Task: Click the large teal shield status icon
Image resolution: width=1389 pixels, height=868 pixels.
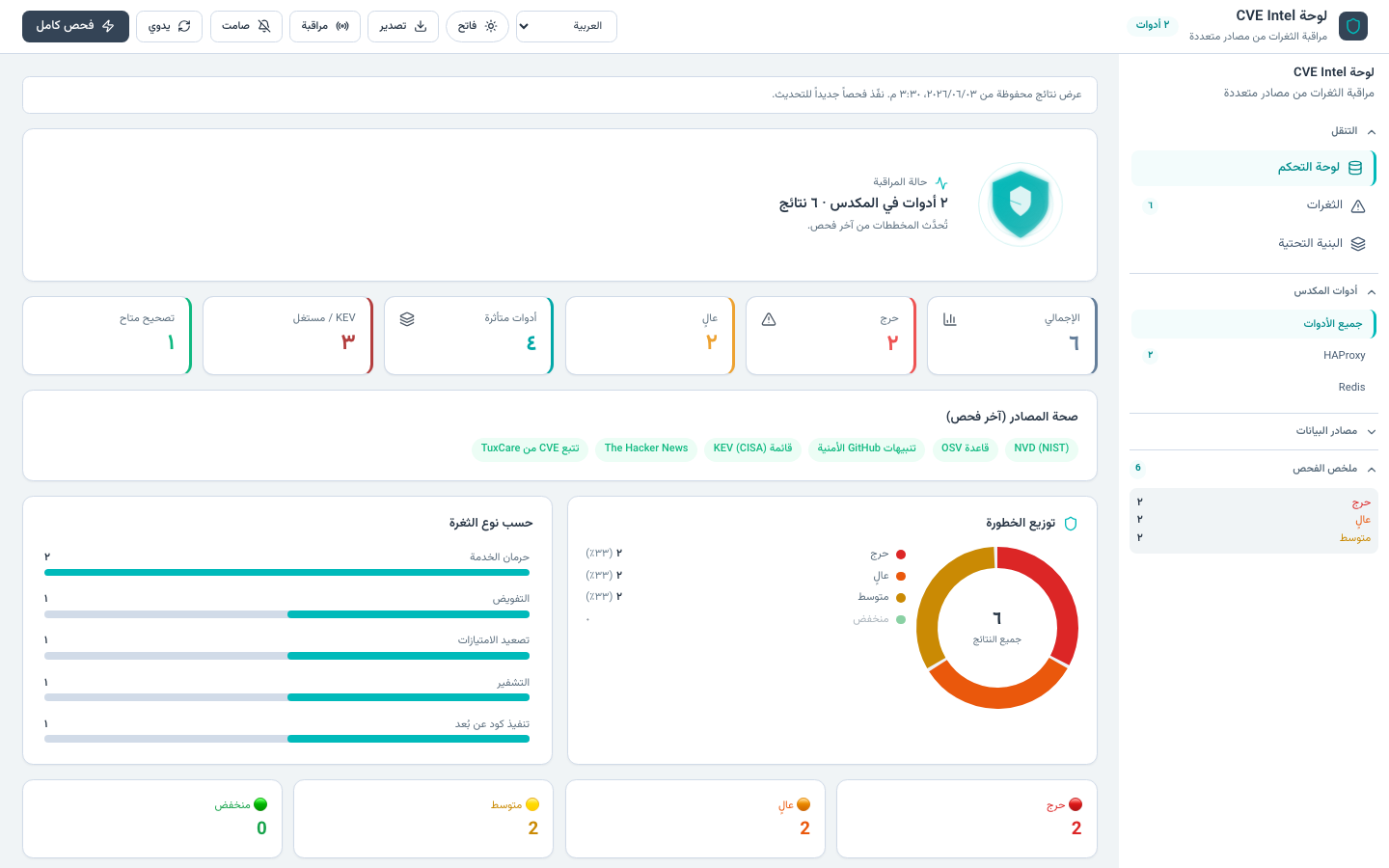Action: point(1021,204)
